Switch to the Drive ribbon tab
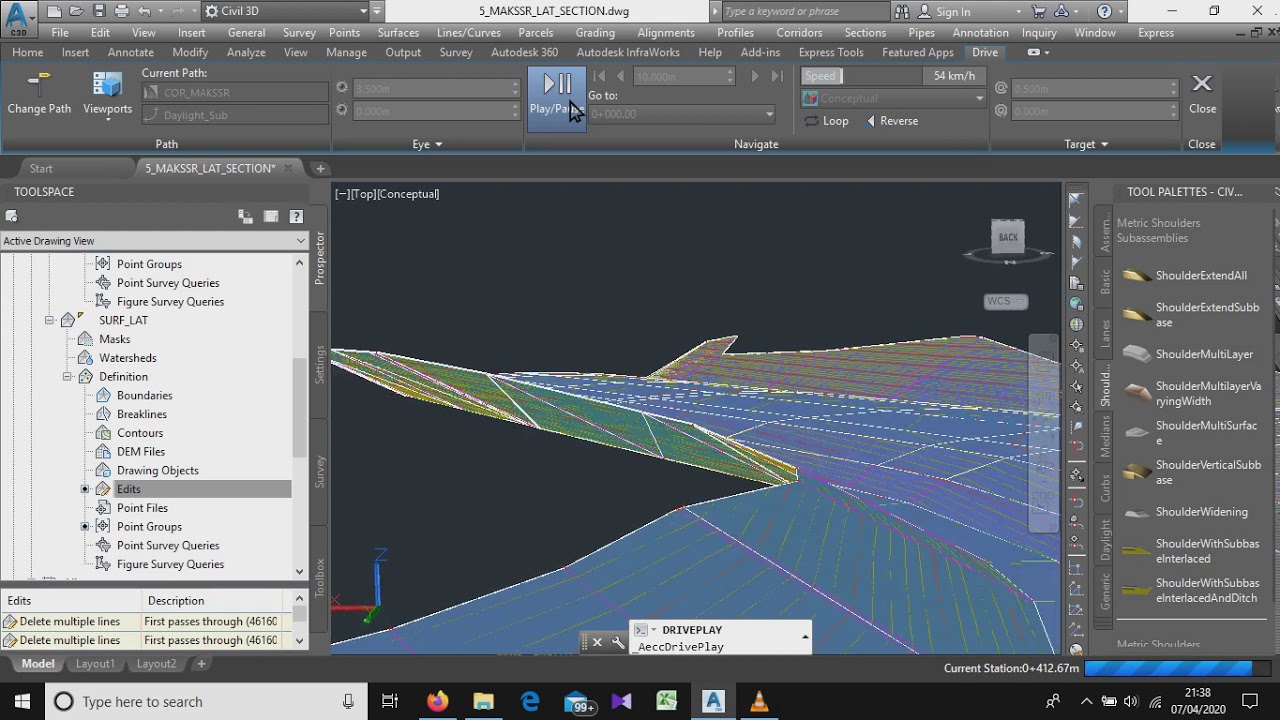This screenshot has height=720, width=1280. click(x=985, y=52)
